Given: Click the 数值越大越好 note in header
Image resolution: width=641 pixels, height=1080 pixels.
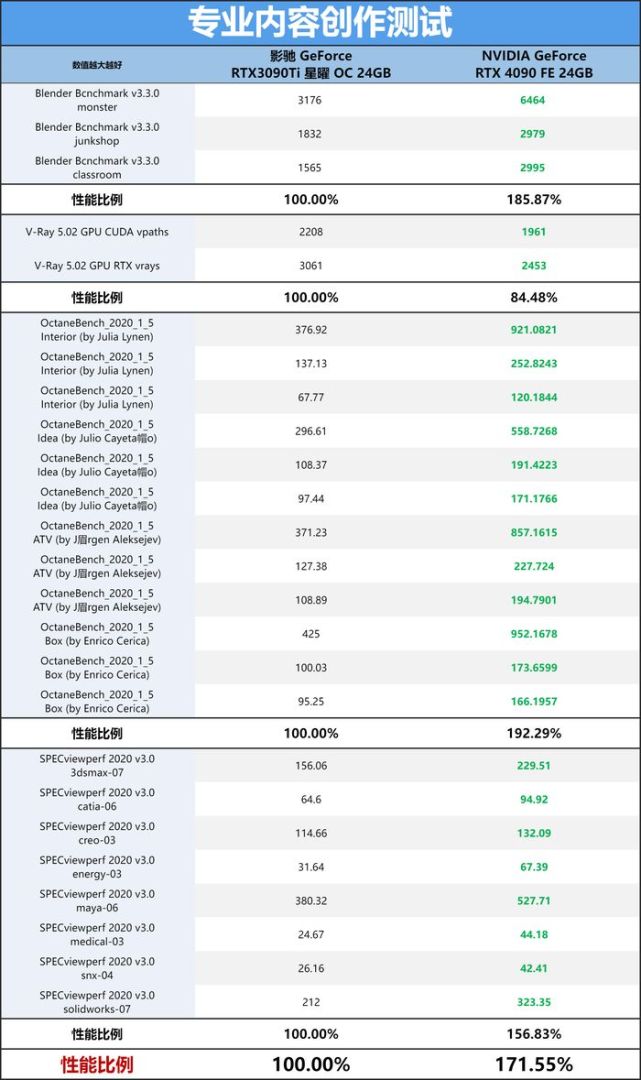Looking at the screenshot, I should [97, 64].
